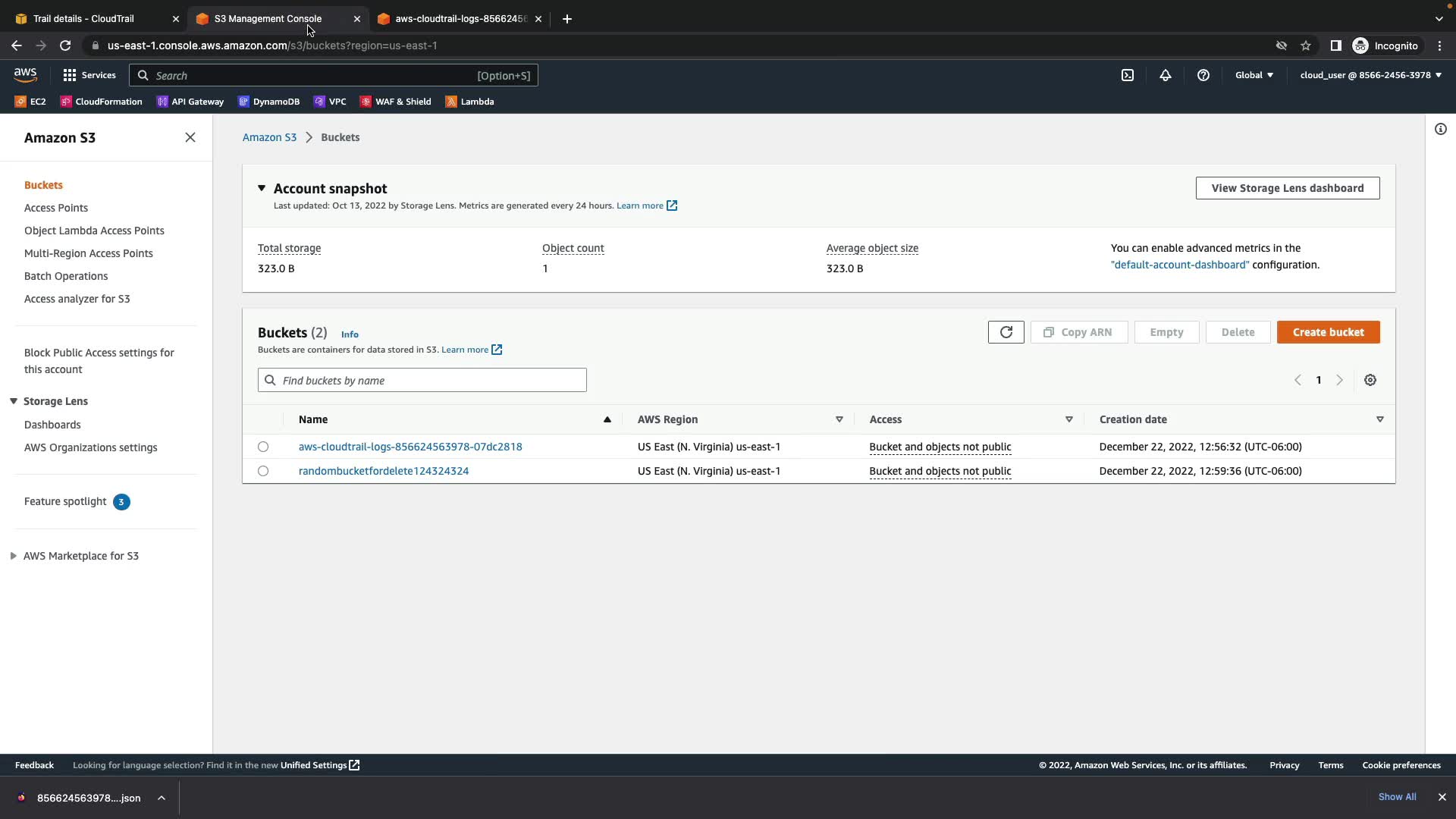Expand AWS Marketplace for S3
1456x819 pixels.
tap(14, 556)
